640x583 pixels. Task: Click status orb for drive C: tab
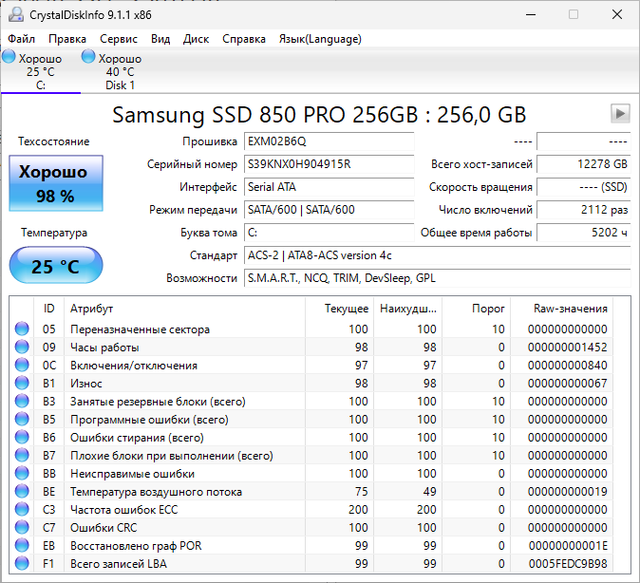coord(9,57)
